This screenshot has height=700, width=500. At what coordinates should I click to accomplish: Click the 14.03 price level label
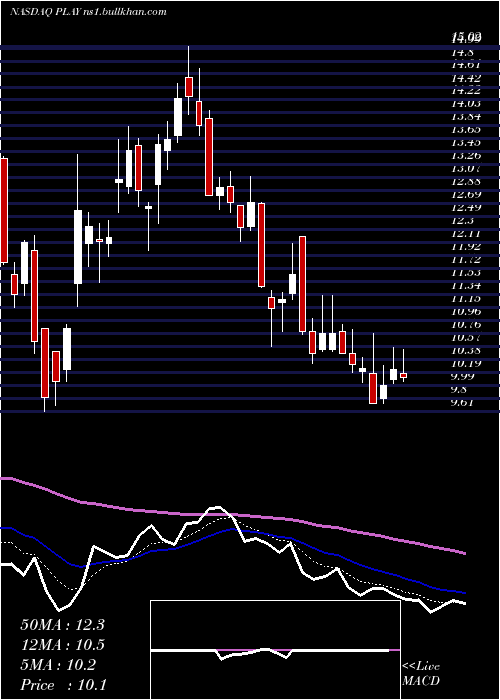(x=466, y=104)
